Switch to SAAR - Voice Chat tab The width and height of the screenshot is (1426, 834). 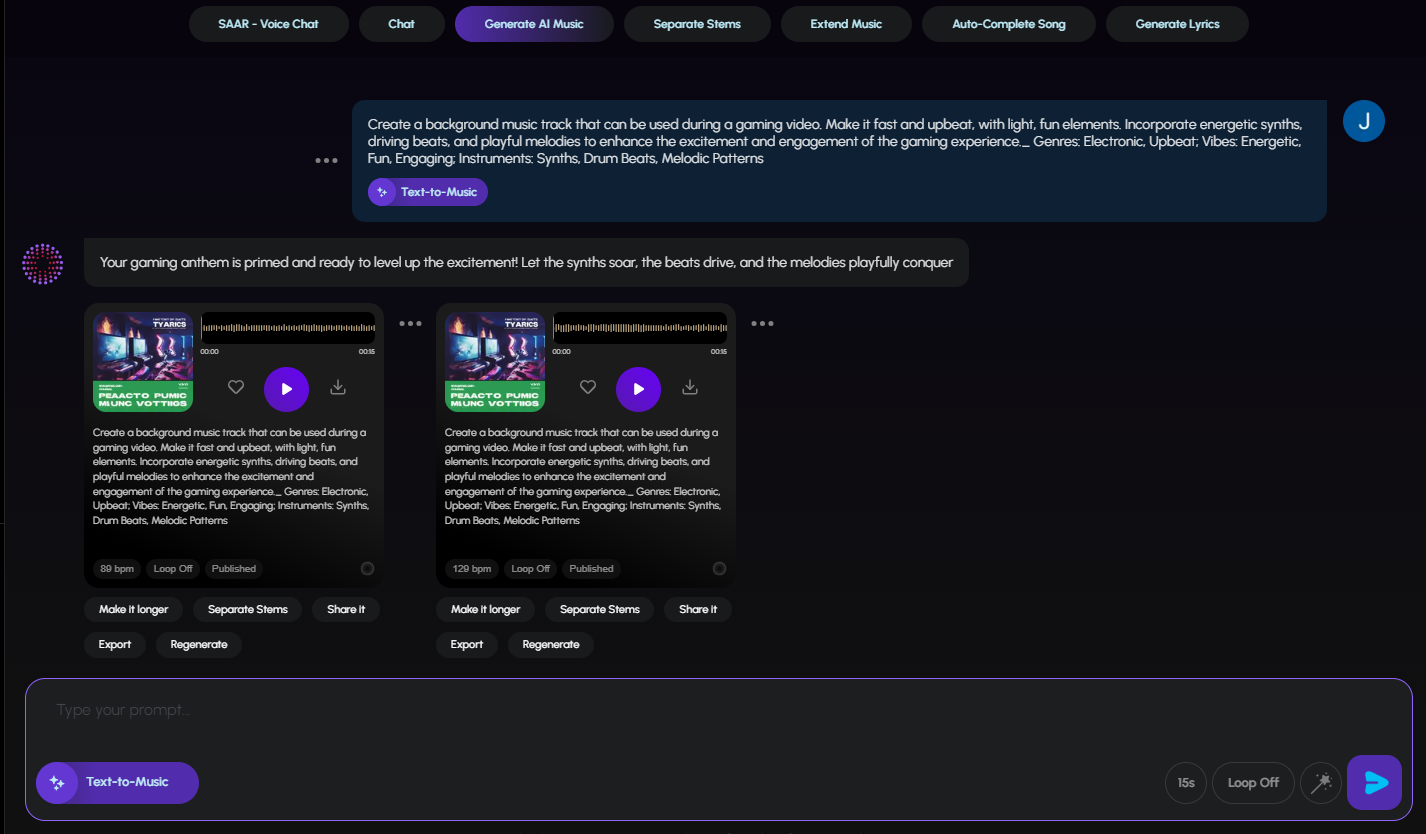click(269, 24)
